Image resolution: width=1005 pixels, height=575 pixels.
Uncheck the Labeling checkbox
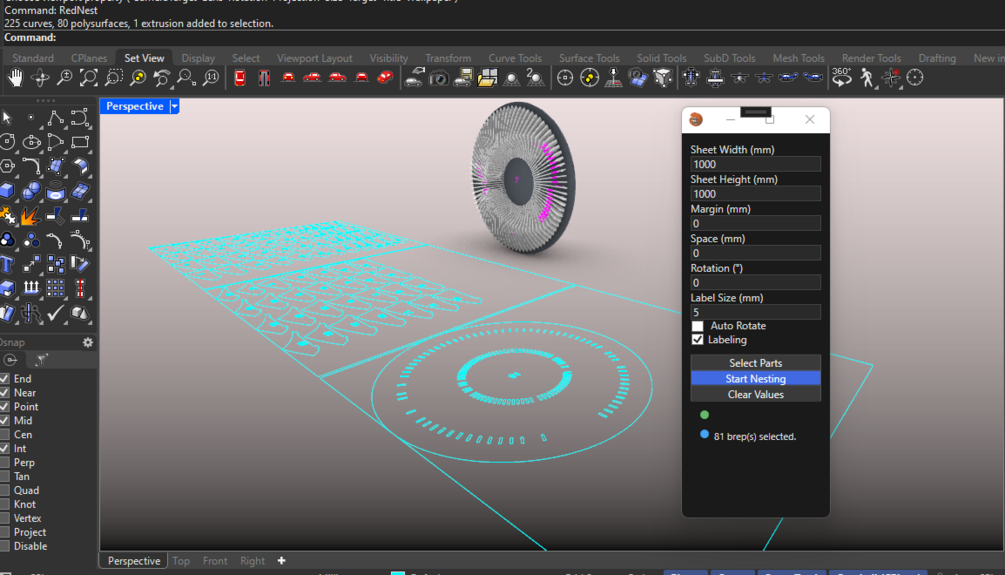(x=698, y=340)
